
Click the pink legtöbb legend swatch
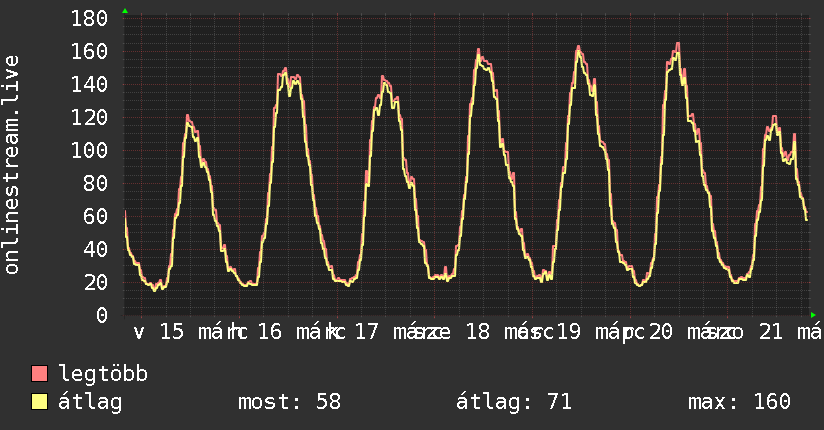coord(40,373)
